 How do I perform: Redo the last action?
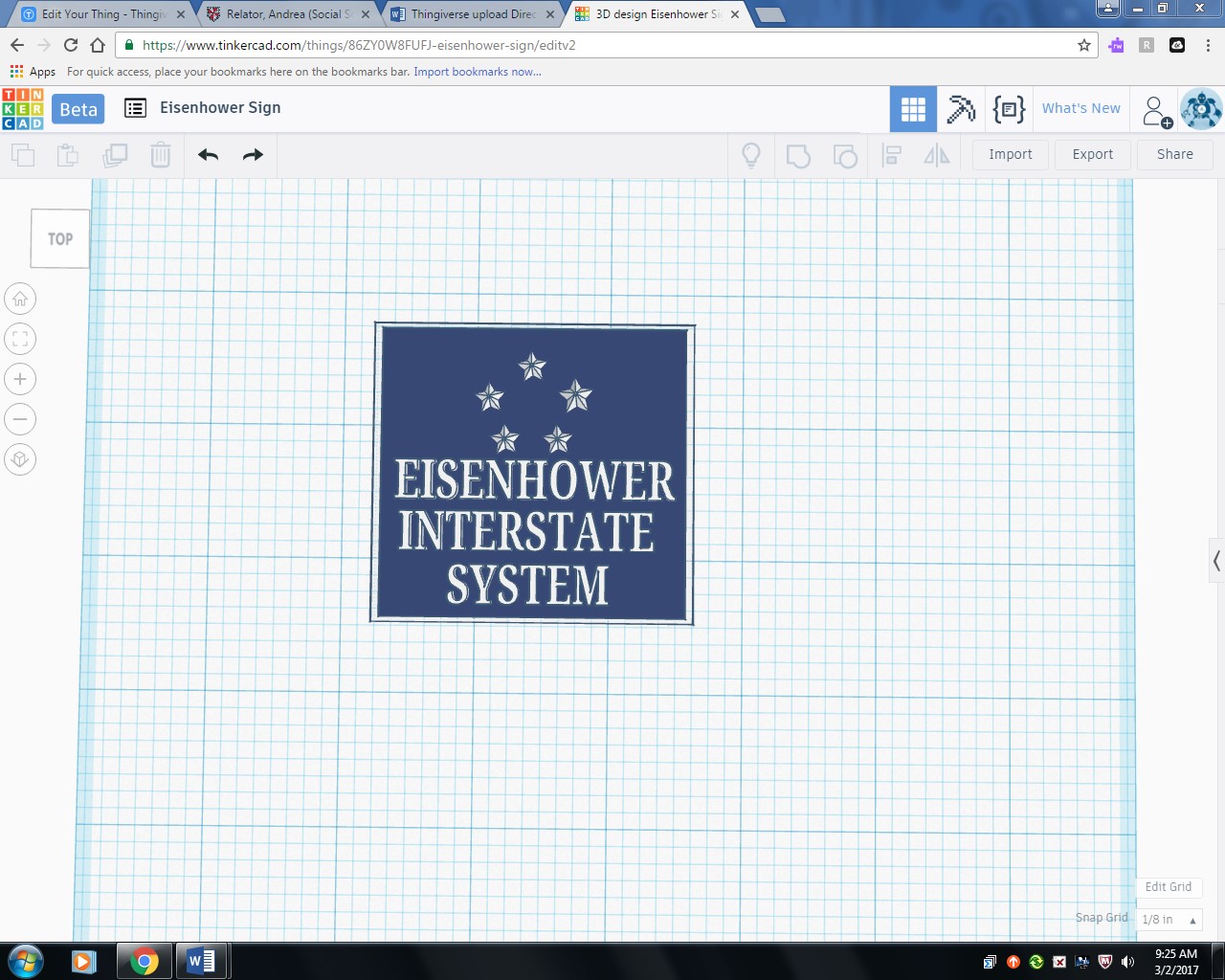click(253, 155)
